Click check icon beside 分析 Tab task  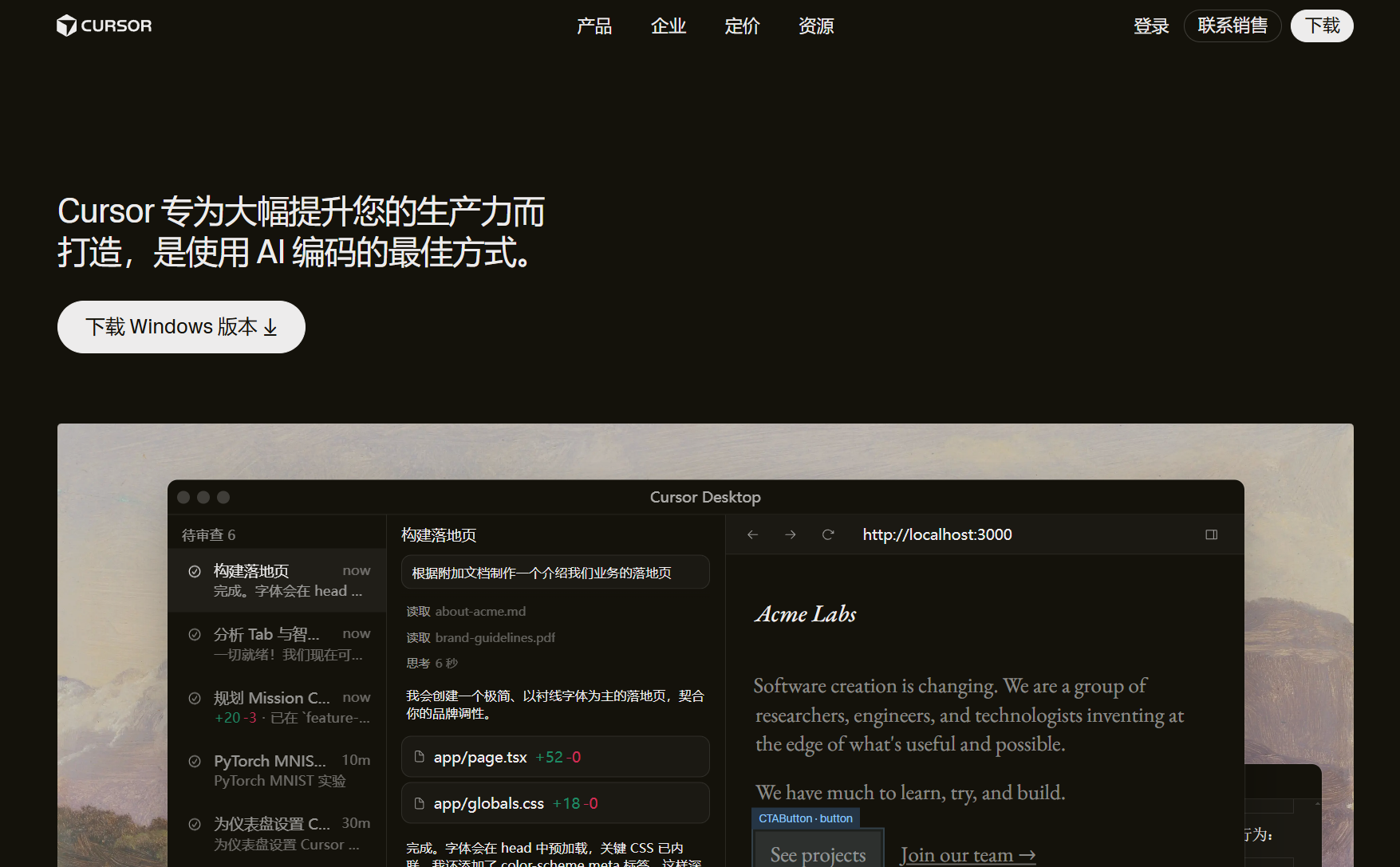point(195,635)
